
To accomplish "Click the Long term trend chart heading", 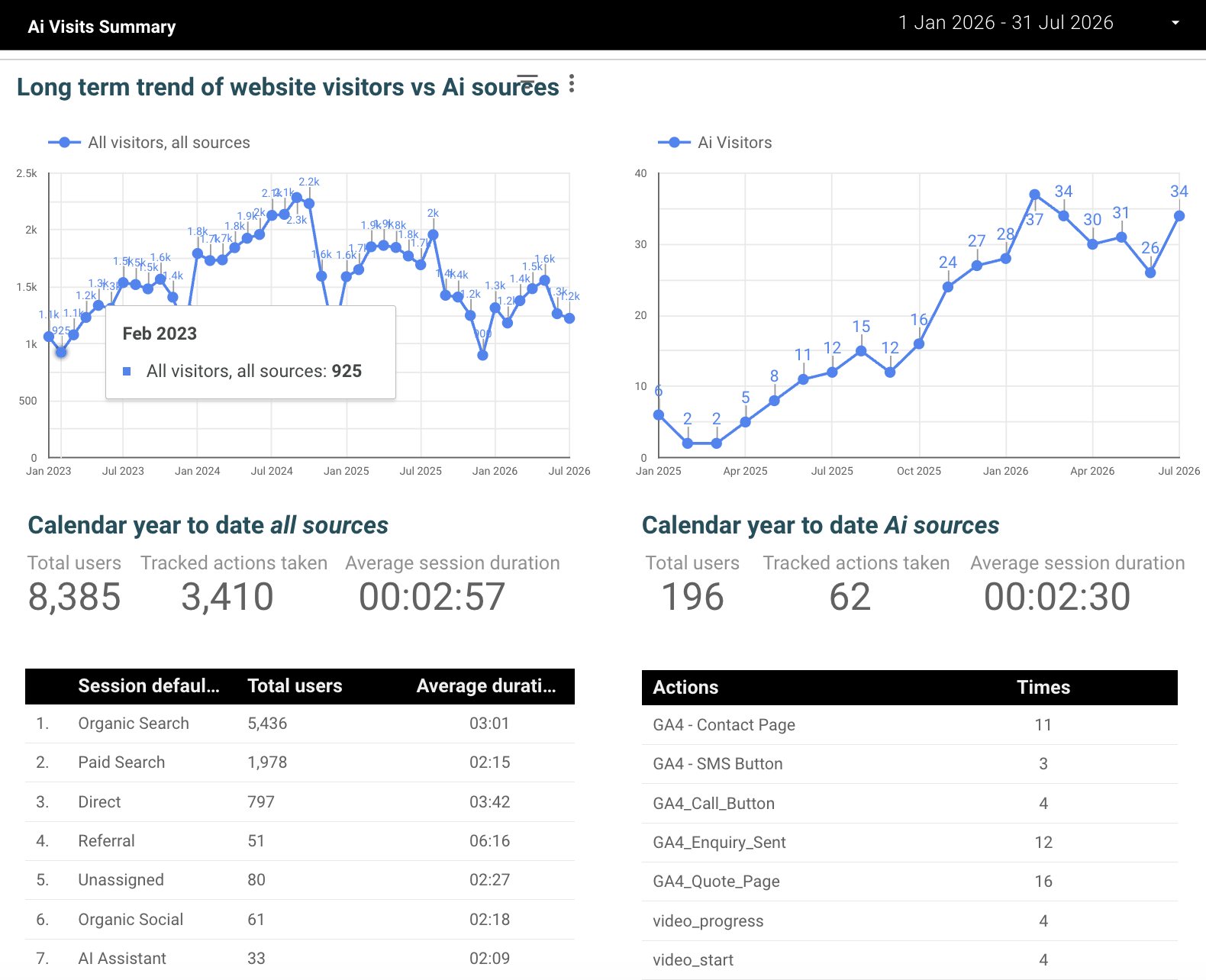I will point(288,87).
